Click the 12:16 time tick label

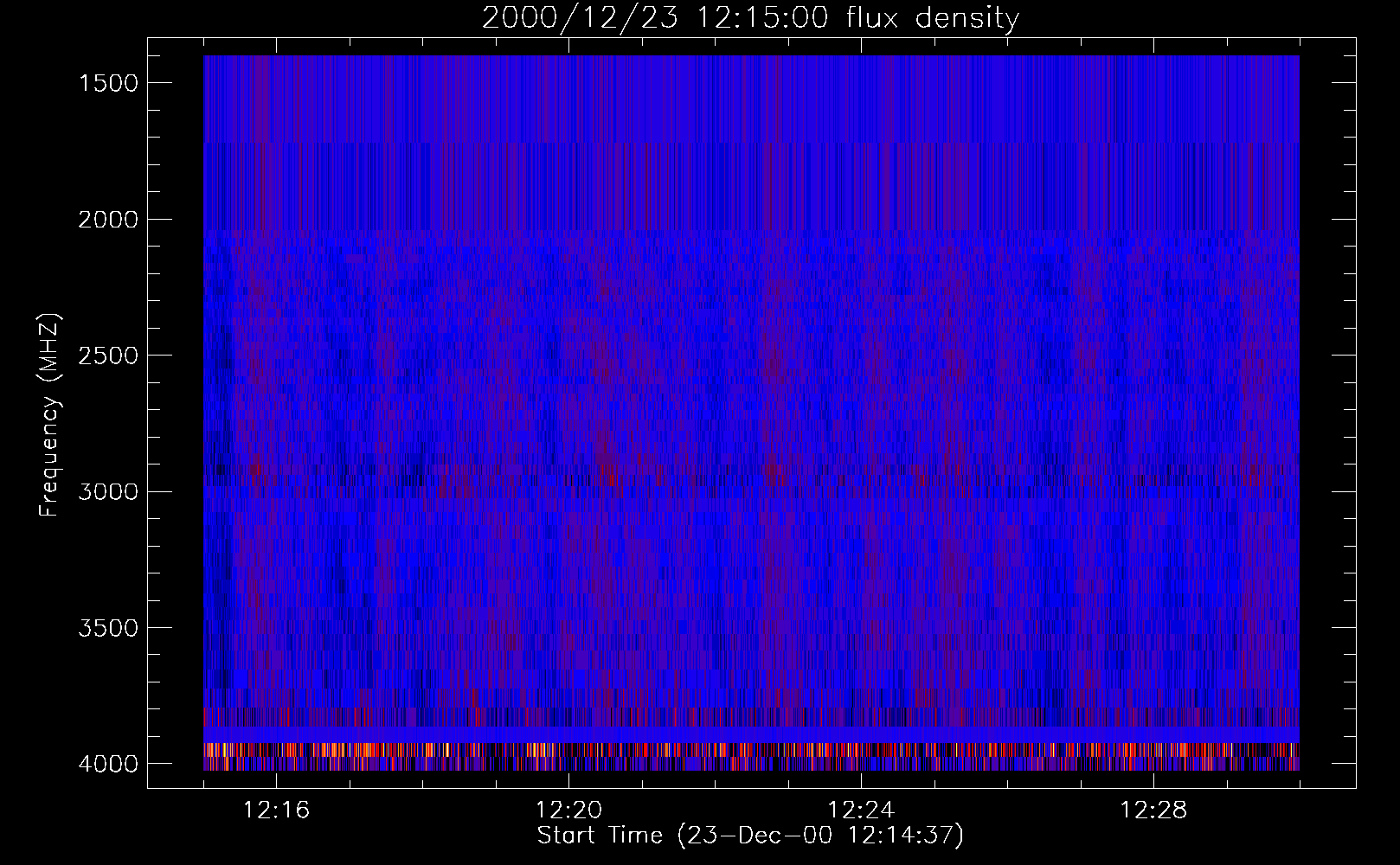point(277,811)
